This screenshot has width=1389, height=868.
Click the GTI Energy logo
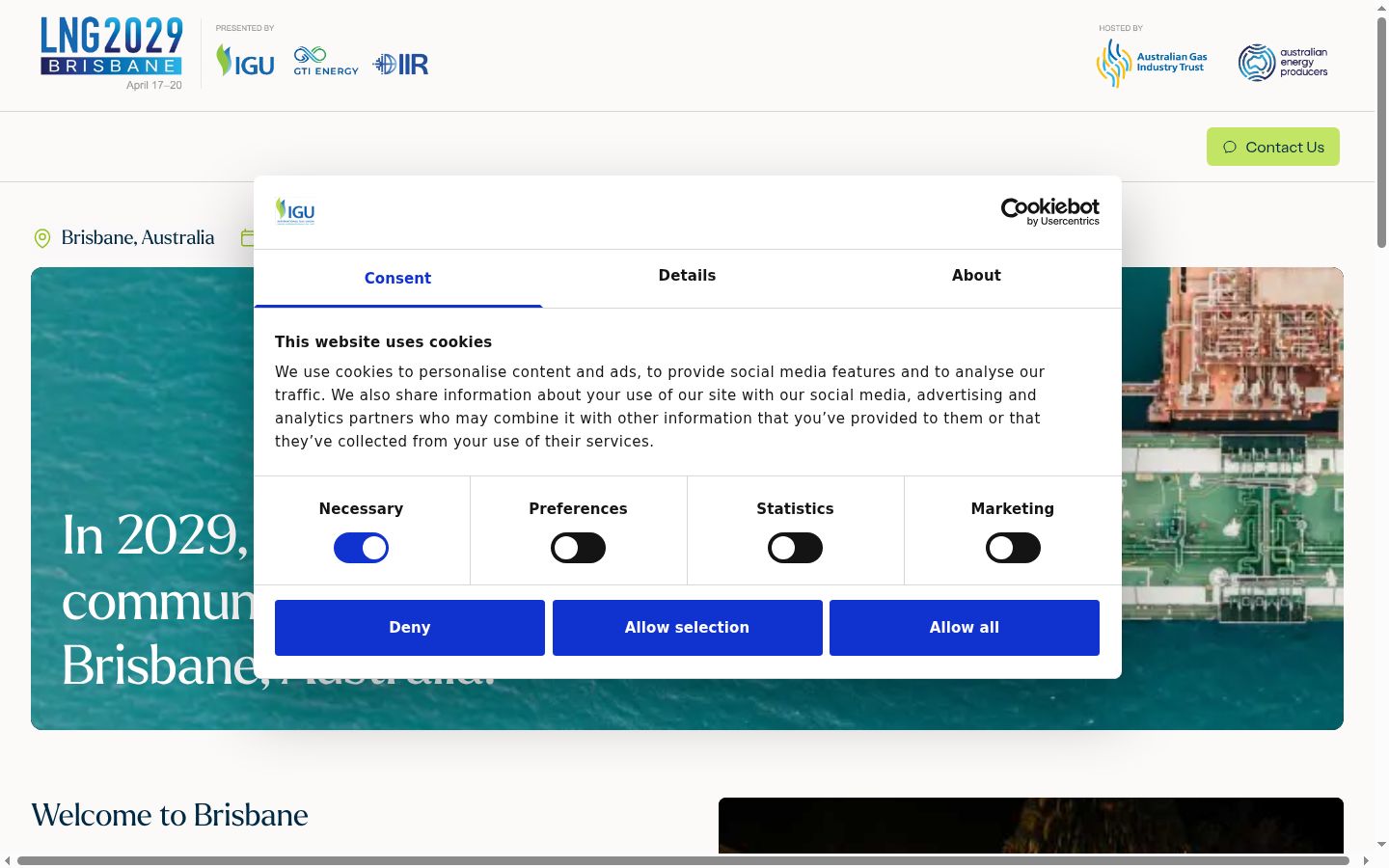pyautogui.click(x=326, y=62)
